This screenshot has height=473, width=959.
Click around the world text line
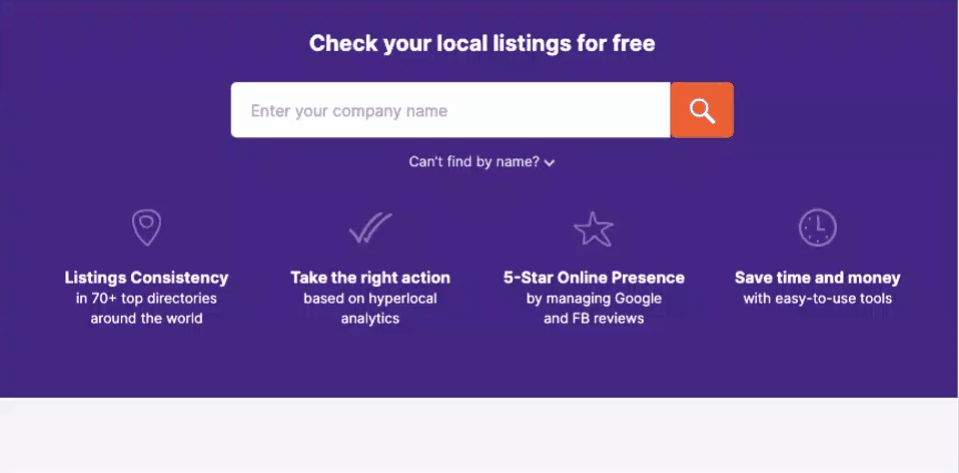[146, 319]
